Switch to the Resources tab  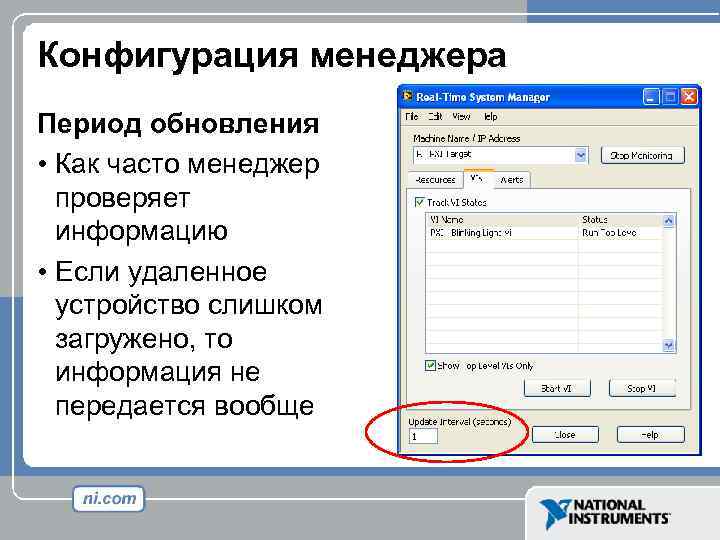coord(435,180)
